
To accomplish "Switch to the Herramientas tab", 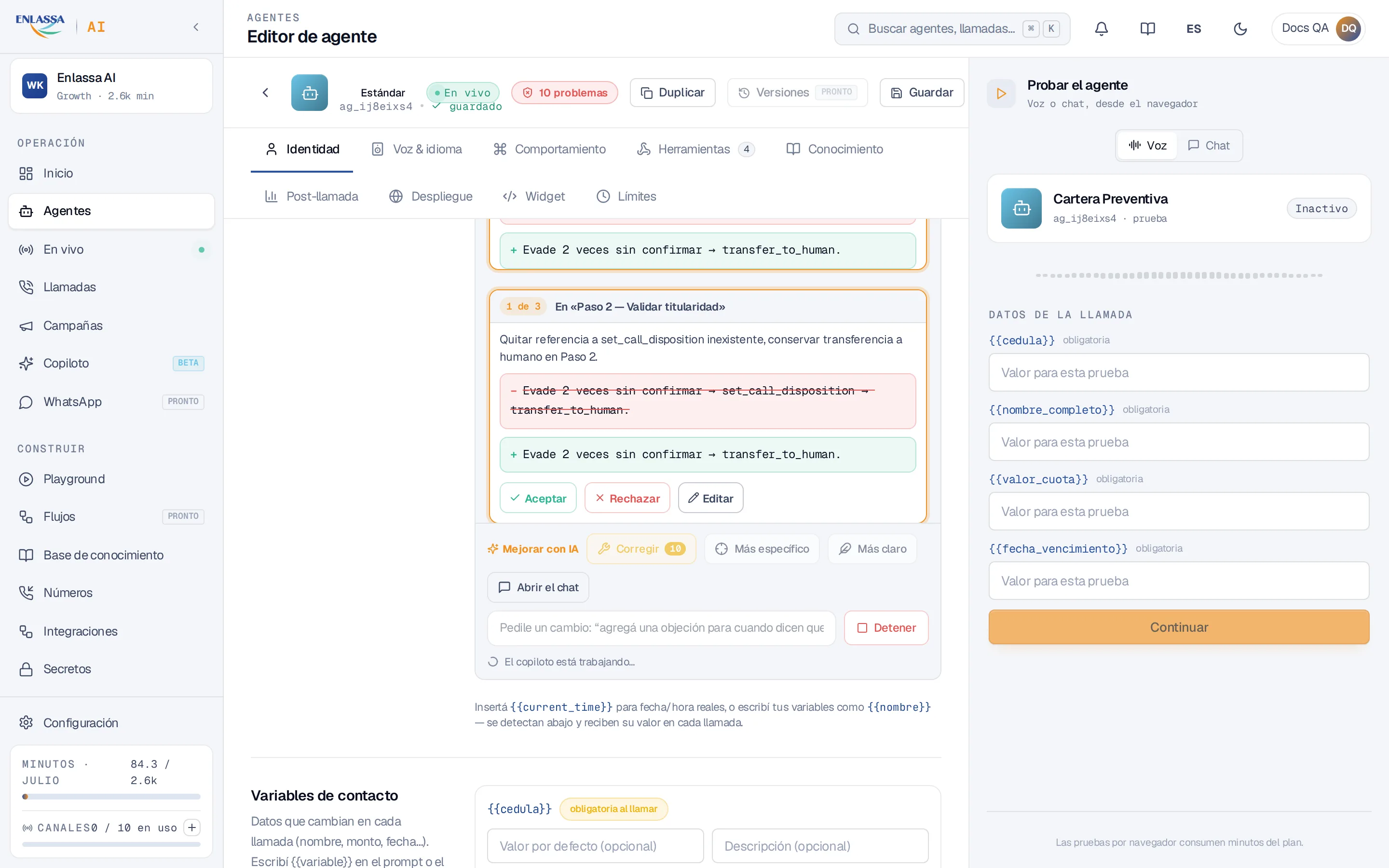I will [695, 149].
